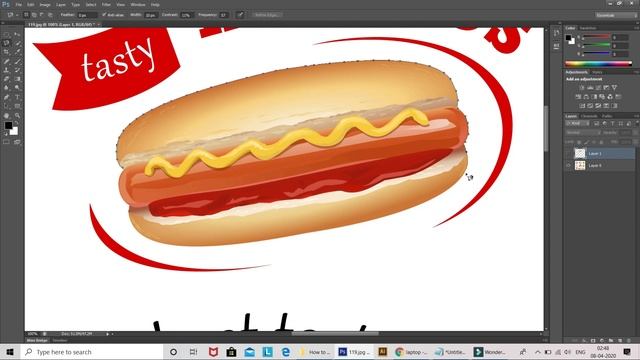Select the Eraser tool
640x360 pixels.
coord(7,79)
